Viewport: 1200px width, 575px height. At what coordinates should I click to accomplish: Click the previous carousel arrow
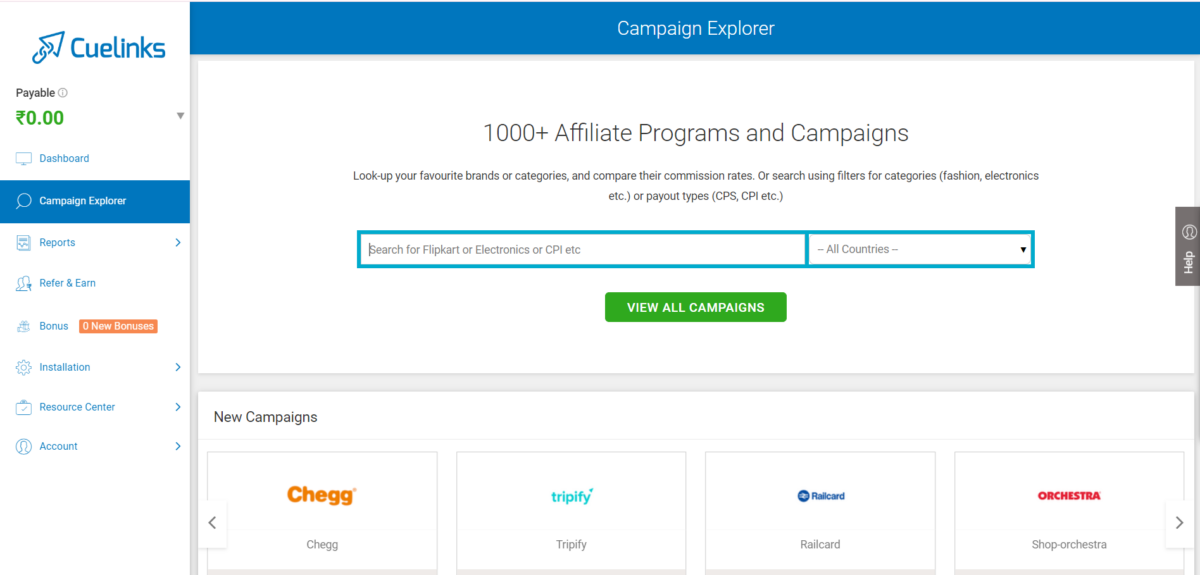point(212,522)
